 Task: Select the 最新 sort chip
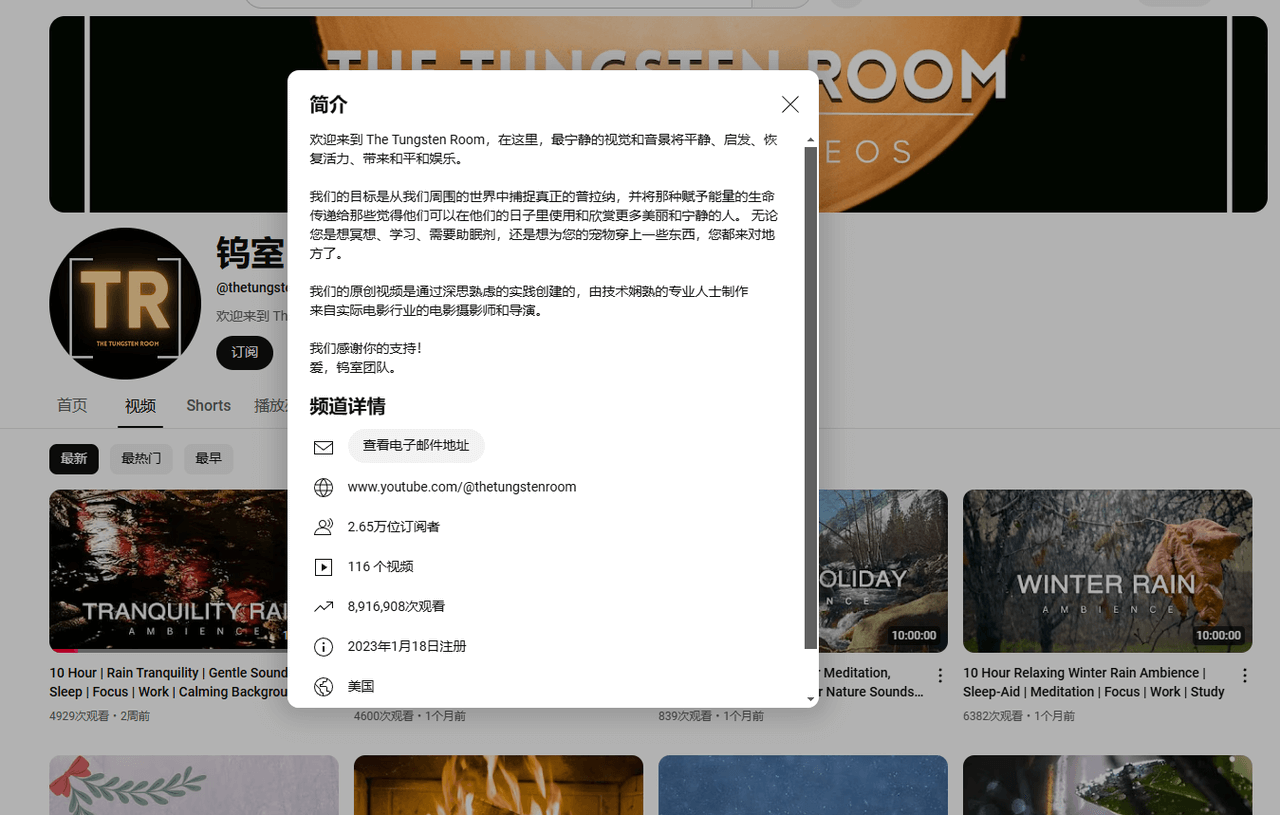(74, 459)
